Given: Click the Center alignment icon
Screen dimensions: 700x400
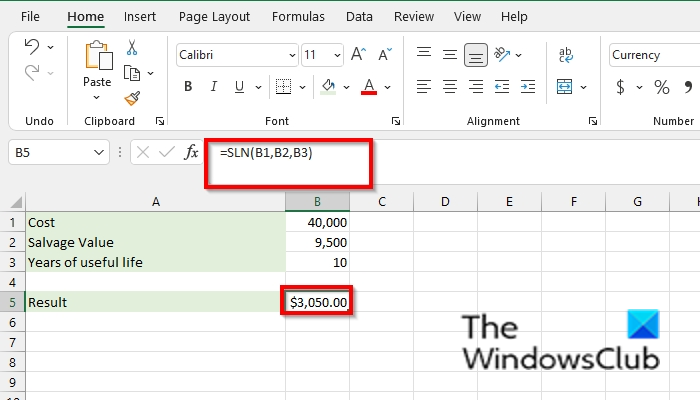Looking at the screenshot, I should click(450, 87).
